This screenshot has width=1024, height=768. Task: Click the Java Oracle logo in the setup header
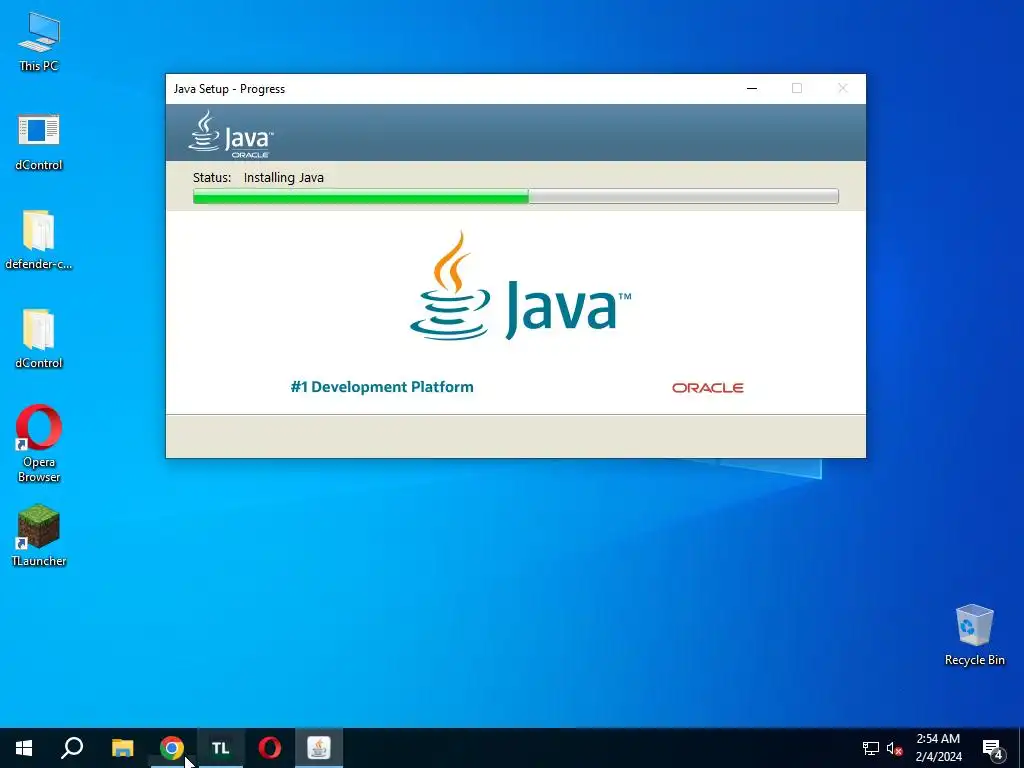[231, 134]
